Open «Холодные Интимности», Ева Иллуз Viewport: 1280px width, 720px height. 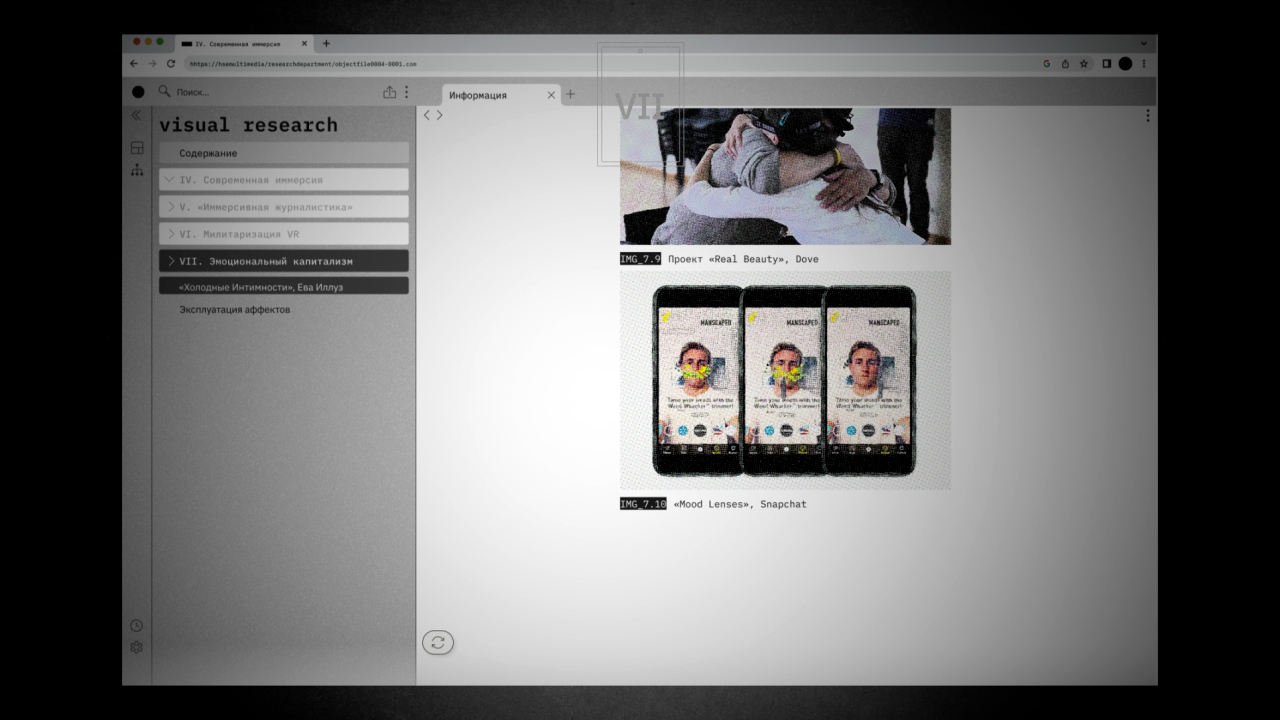284,286
